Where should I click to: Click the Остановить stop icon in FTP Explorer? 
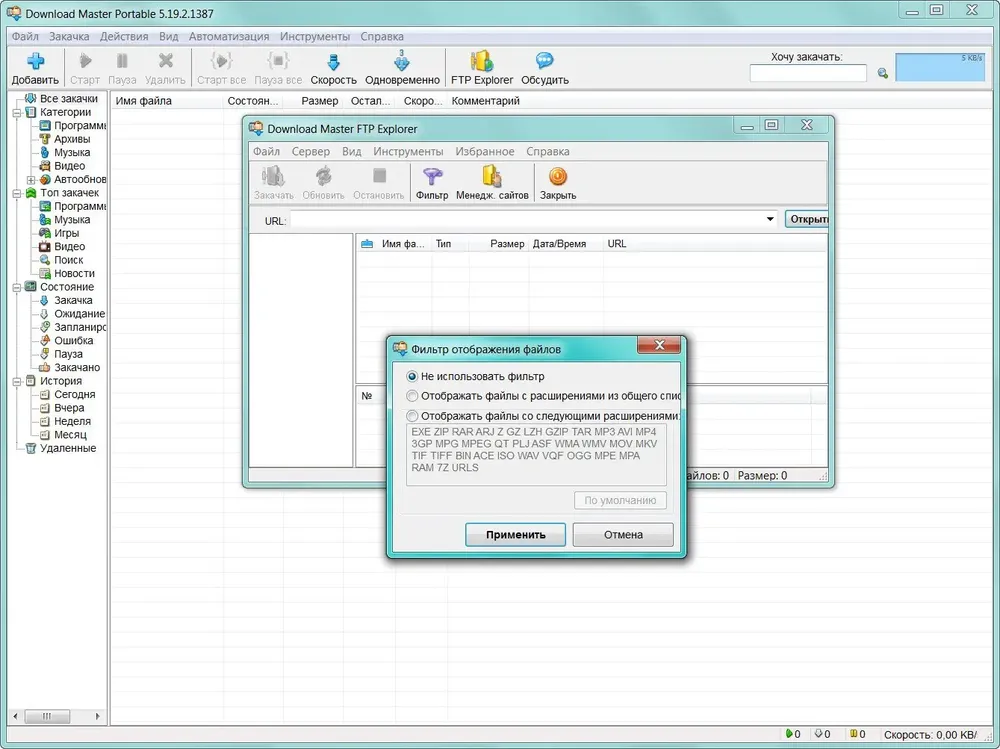(x=379, y=175)
